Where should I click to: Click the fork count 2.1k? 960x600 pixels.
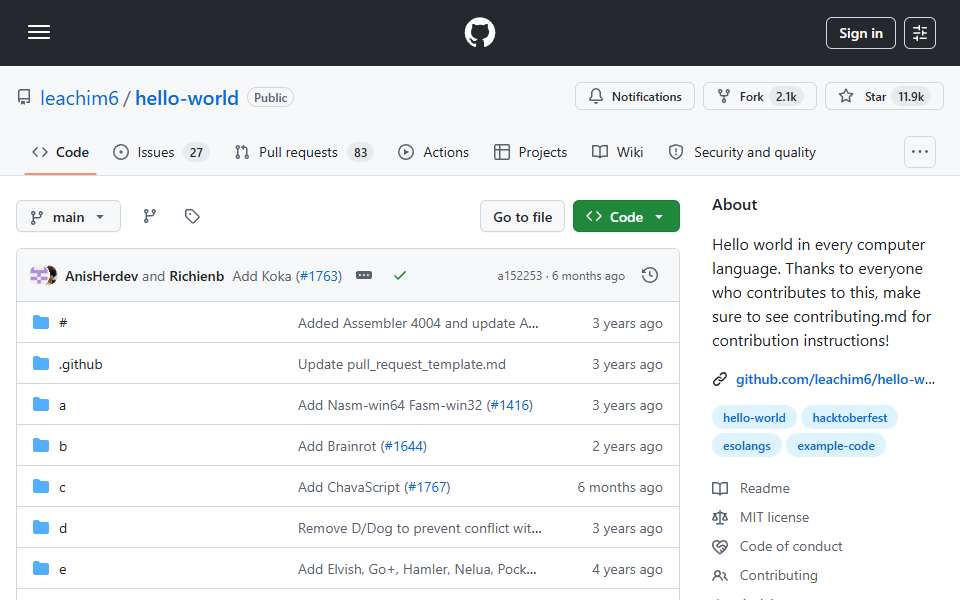[x=786, y=97]
